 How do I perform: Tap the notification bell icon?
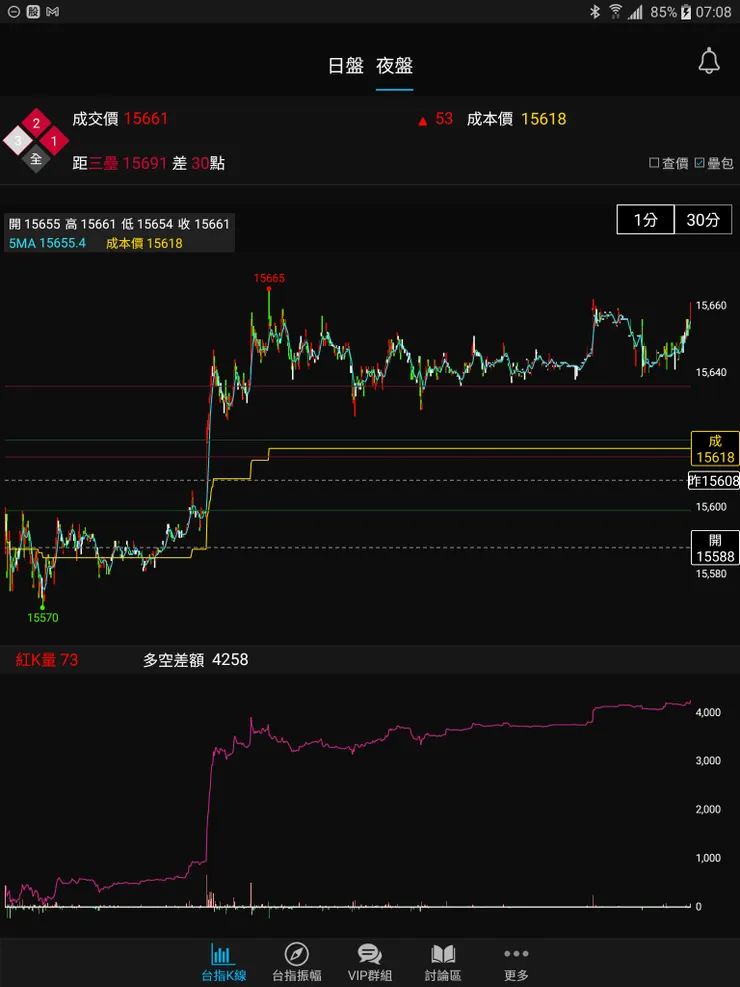pos(709,61)
